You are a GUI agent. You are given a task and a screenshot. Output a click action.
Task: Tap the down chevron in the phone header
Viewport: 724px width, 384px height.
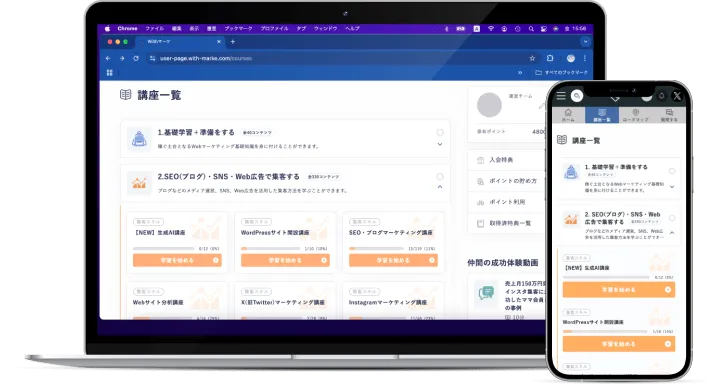coord(615,99)
